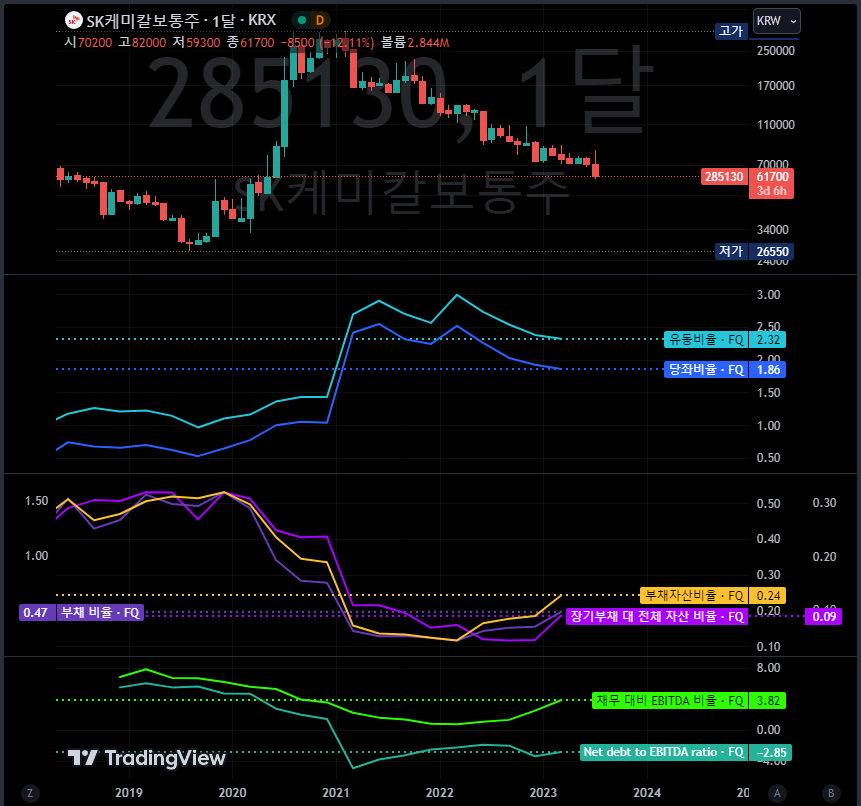Click the 8.00 EBITDA axis label

pos(768,668)
